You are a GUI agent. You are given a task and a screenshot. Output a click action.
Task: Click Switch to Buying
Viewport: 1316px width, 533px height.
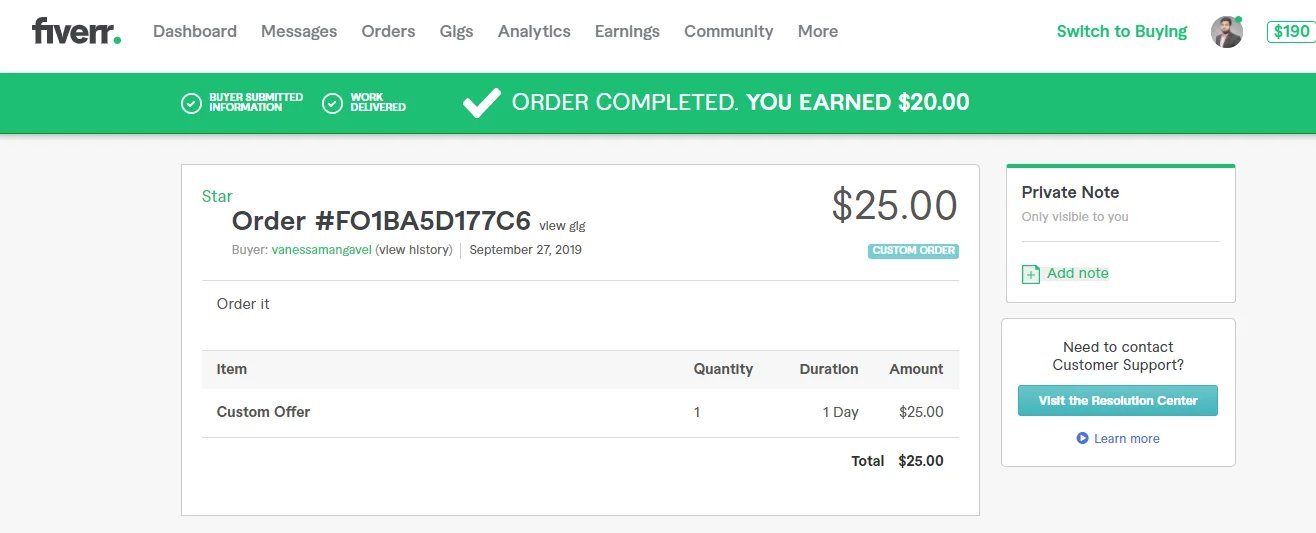coord(1121,31)
